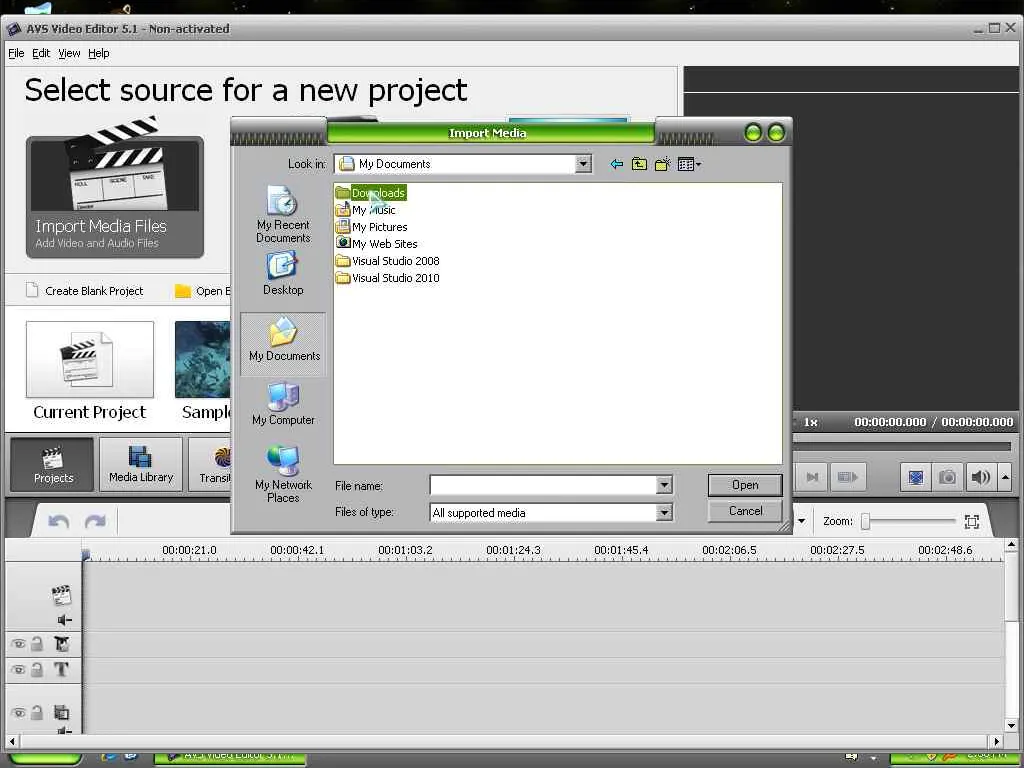Expand the volume arrow beside the speaker
Viewport: 1024px width, 768px height.
(x=1005, y=477)
